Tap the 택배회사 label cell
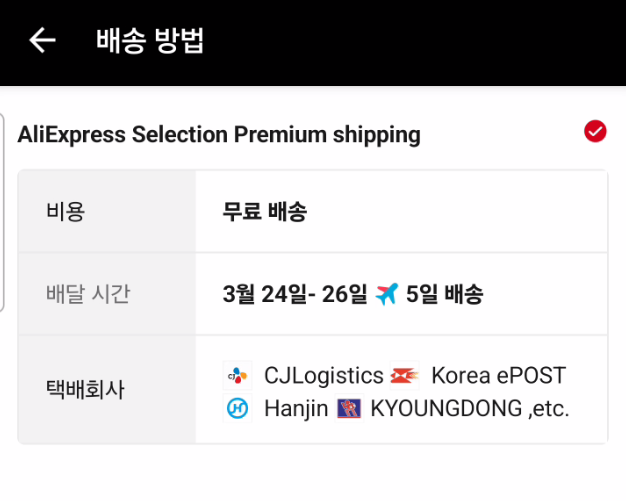Image resolution: width=626 pixels, height=501 pixels. [x=86, y=390]
